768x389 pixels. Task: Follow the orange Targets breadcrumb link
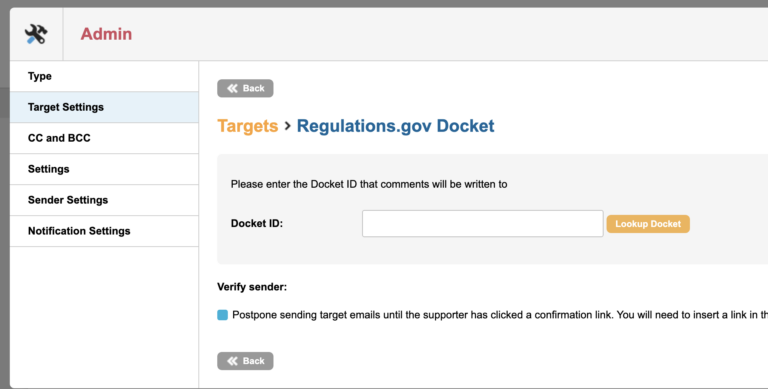(x=248, y=126)
